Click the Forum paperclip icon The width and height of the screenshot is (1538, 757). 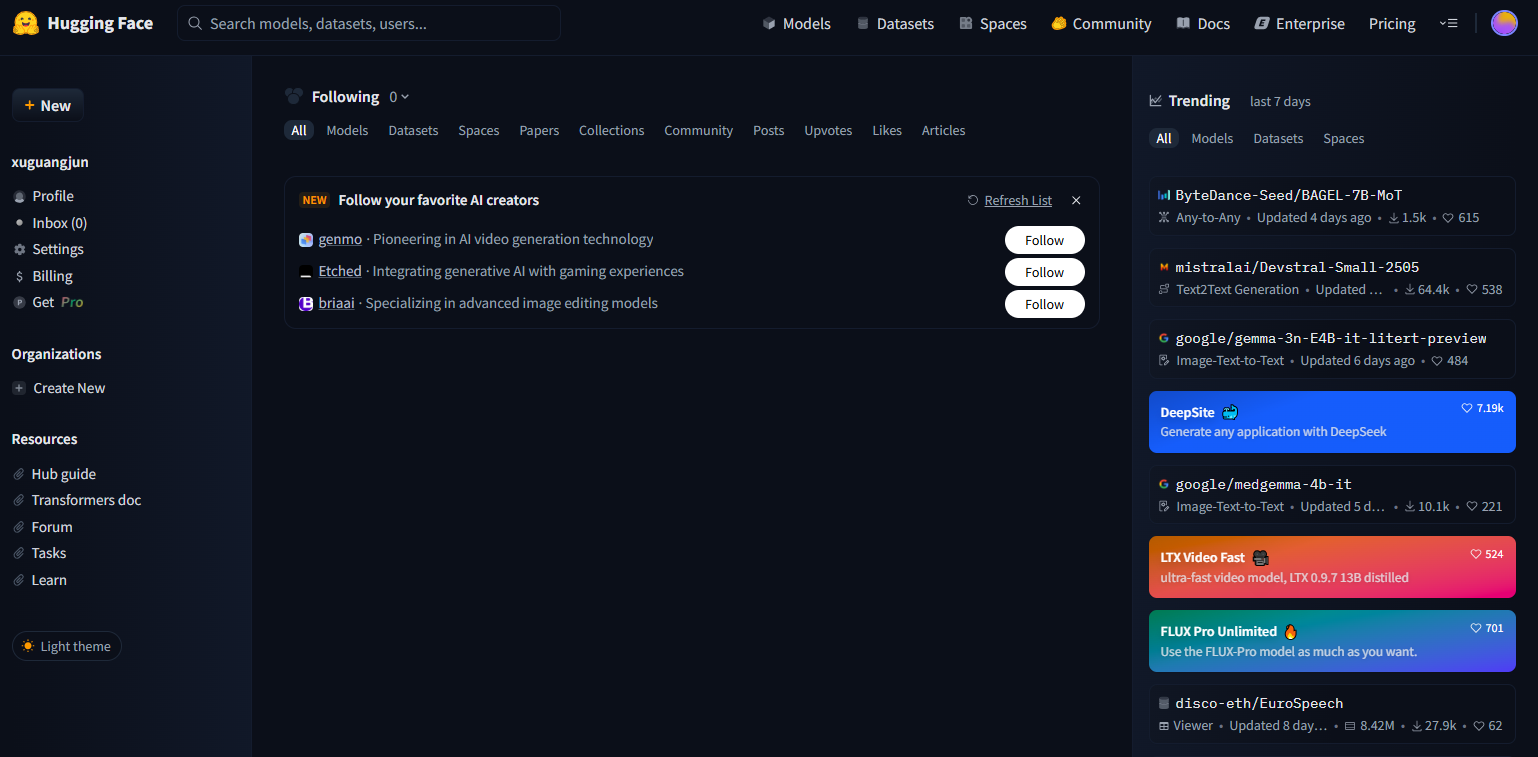click(x=19, y=527)
